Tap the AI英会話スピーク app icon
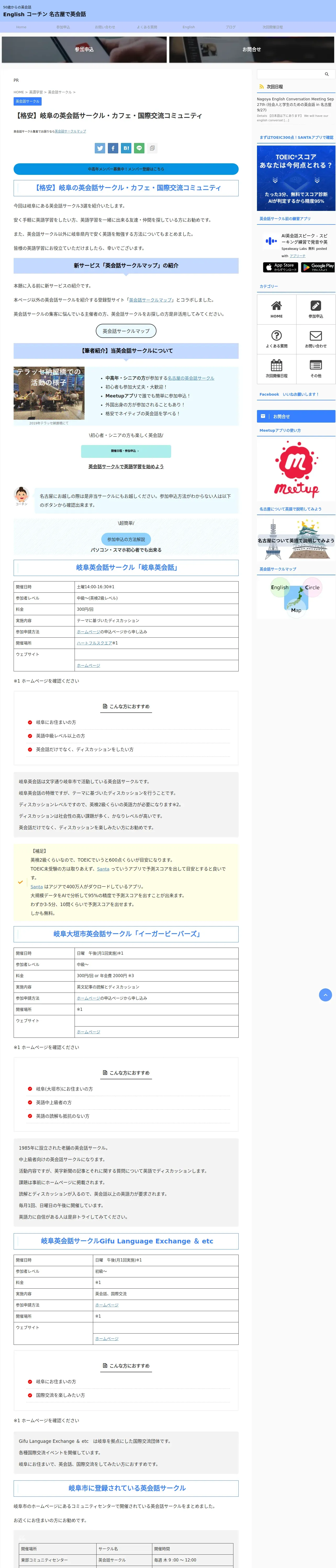 tap(271, 241)
